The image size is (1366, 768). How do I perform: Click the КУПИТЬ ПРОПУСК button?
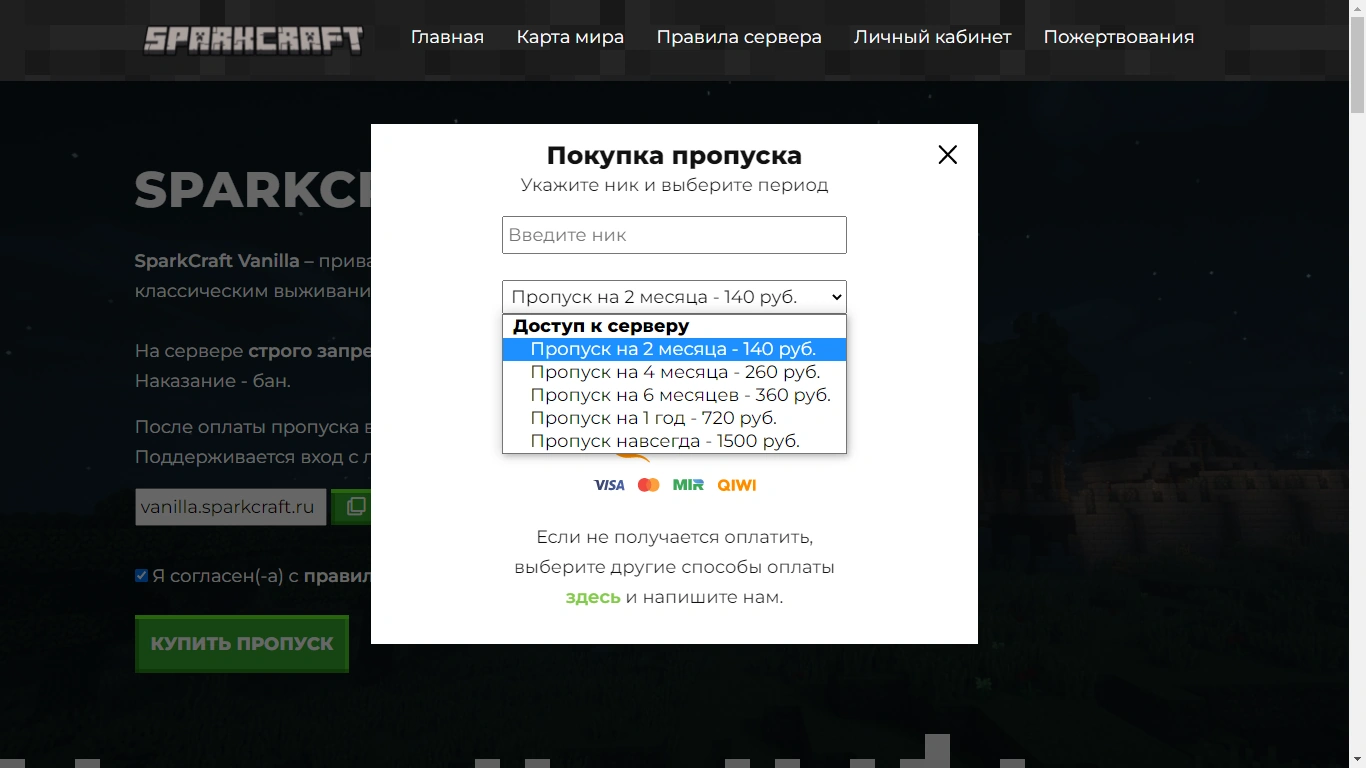[242, 644]
